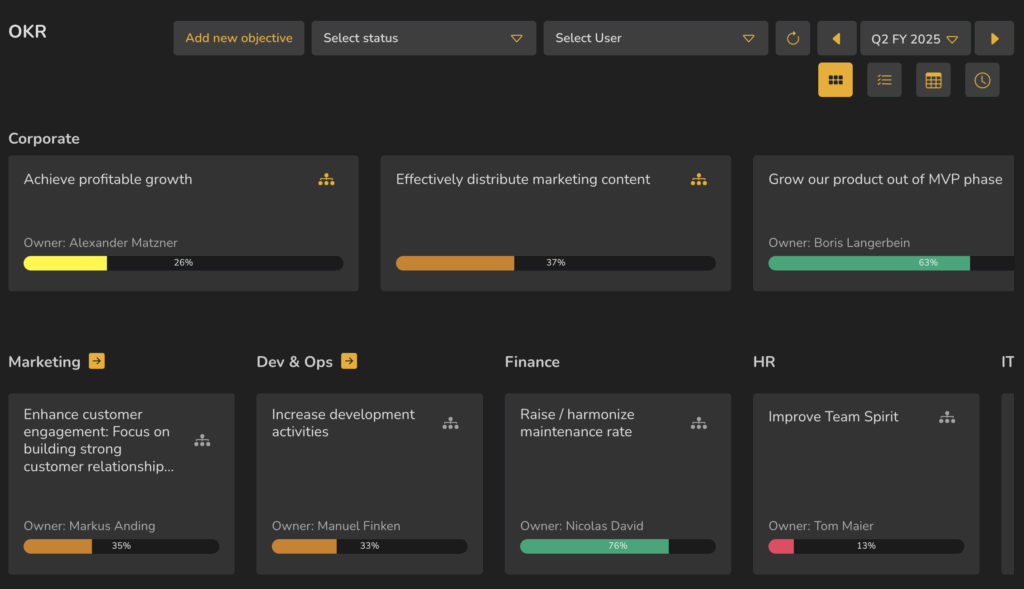Open the clock history view
1024x589 pixels.
982,80
